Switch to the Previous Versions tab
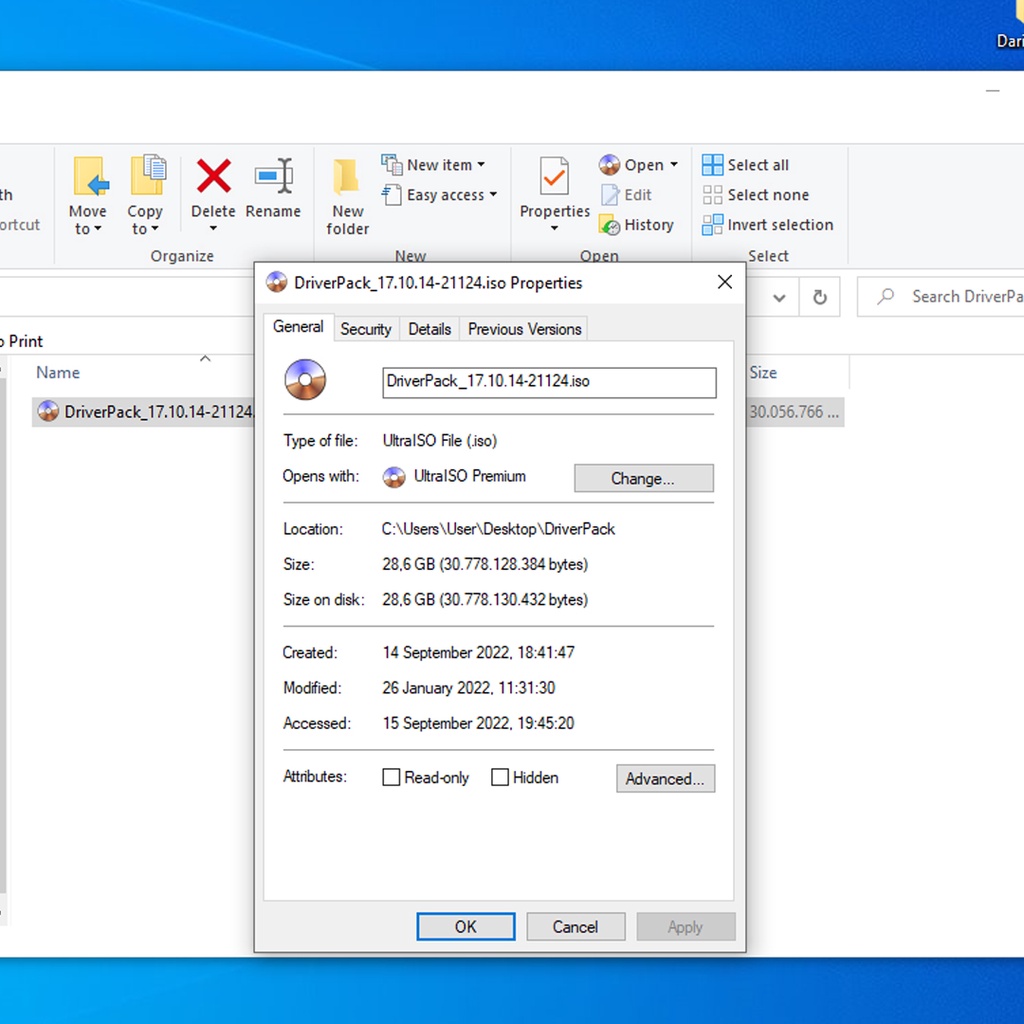 524,329
